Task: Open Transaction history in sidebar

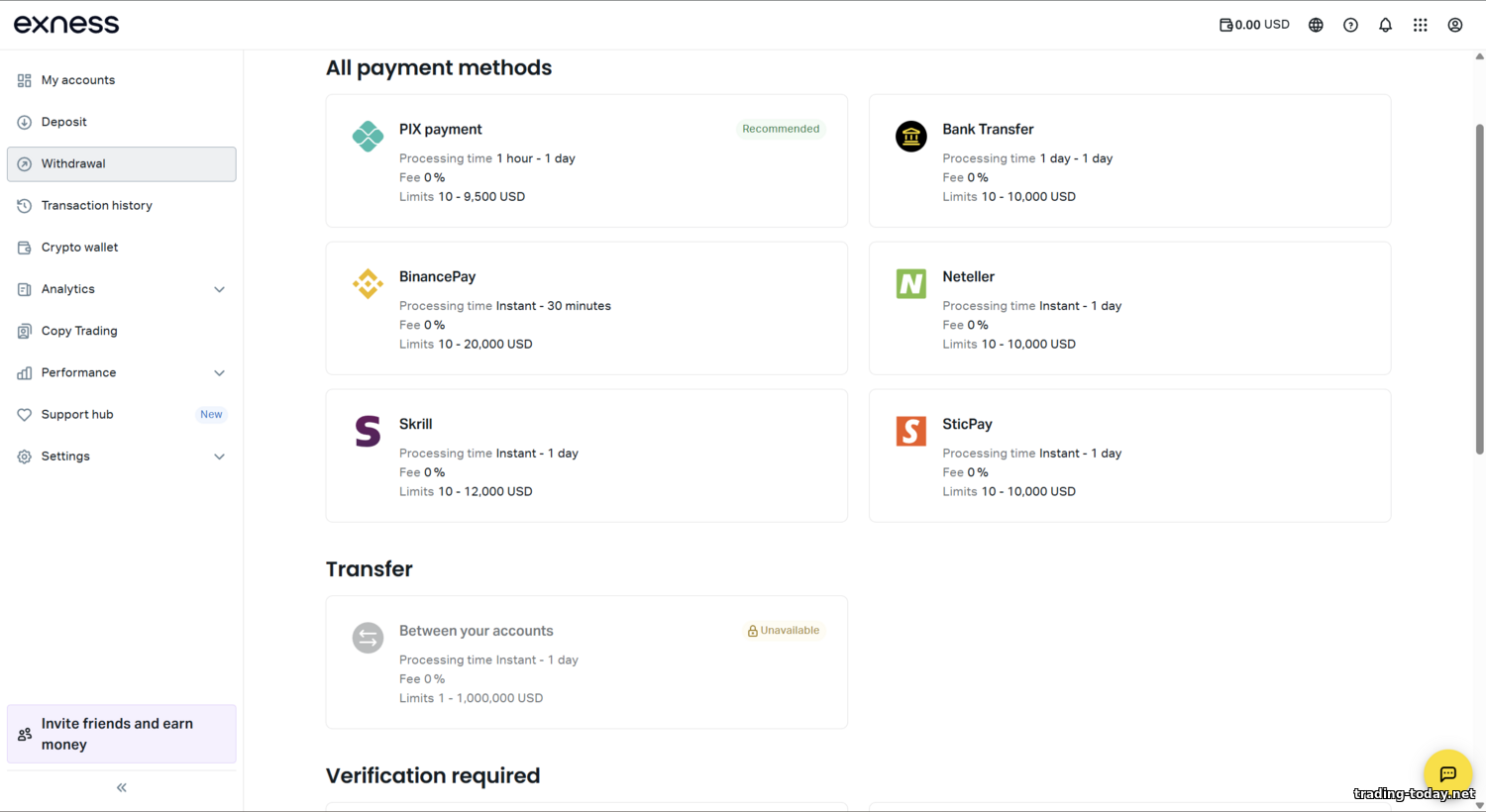Action: 96,206
